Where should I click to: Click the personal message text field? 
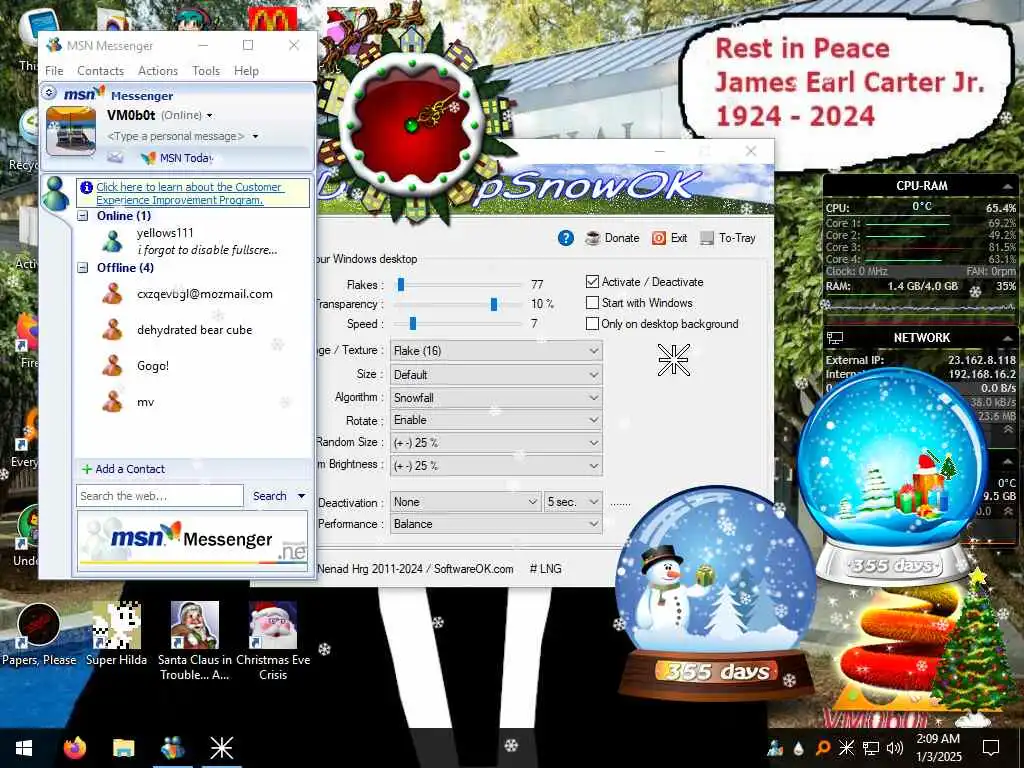coord(176,136)
